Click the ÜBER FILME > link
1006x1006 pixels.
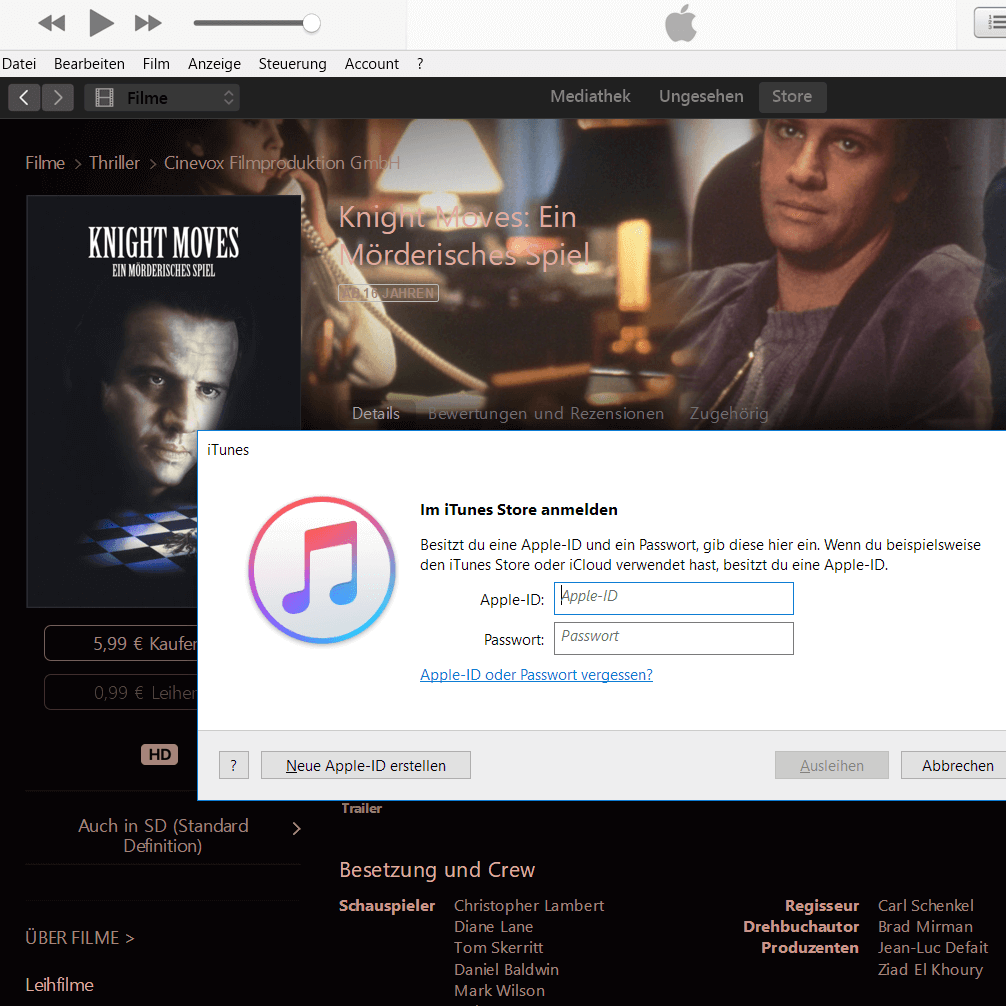tap(80, 938)
